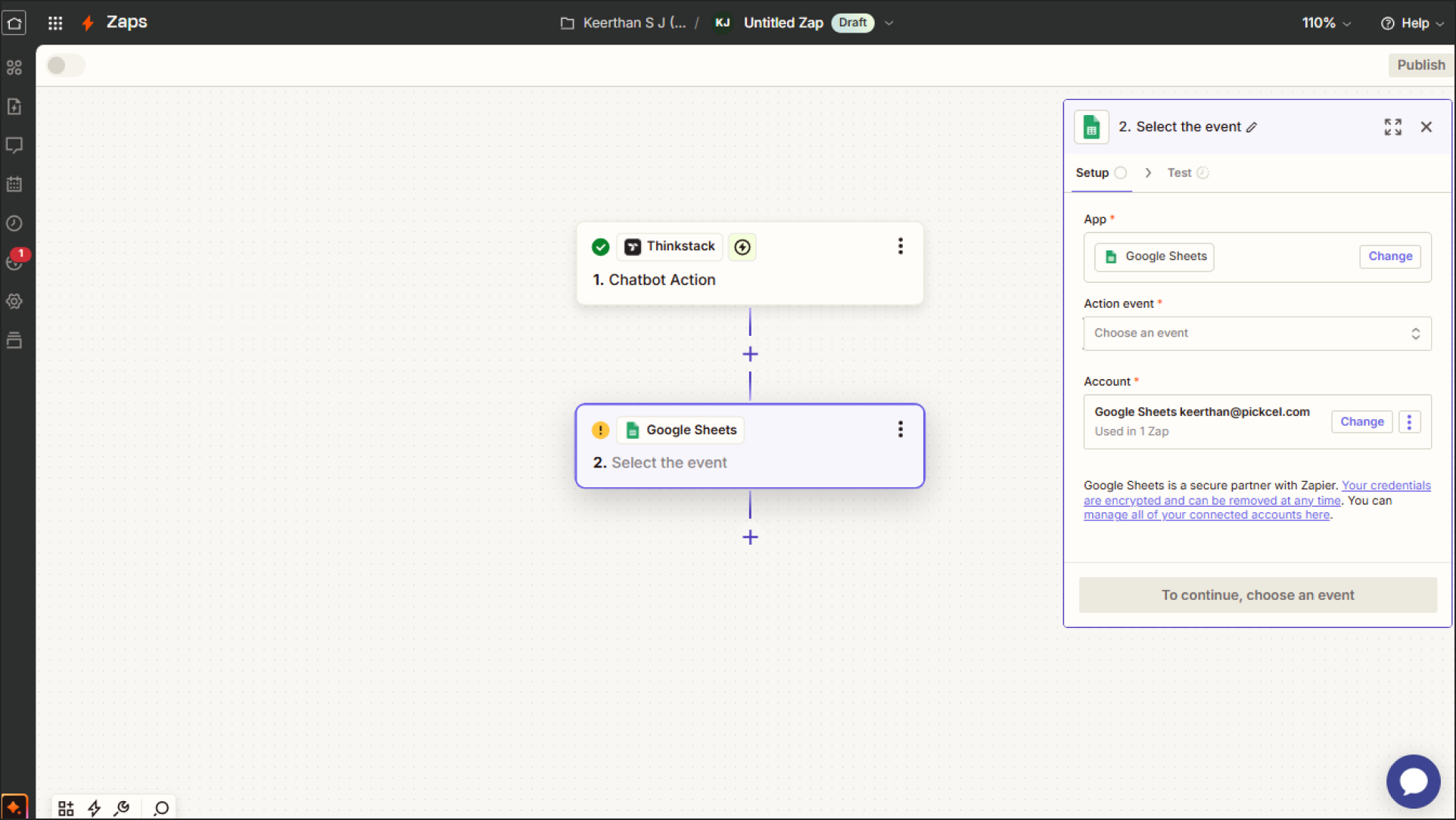The image size is (1456, 820).
Task: Click the wrench tool in bottom toolbar
Action: tap(122, 809)
